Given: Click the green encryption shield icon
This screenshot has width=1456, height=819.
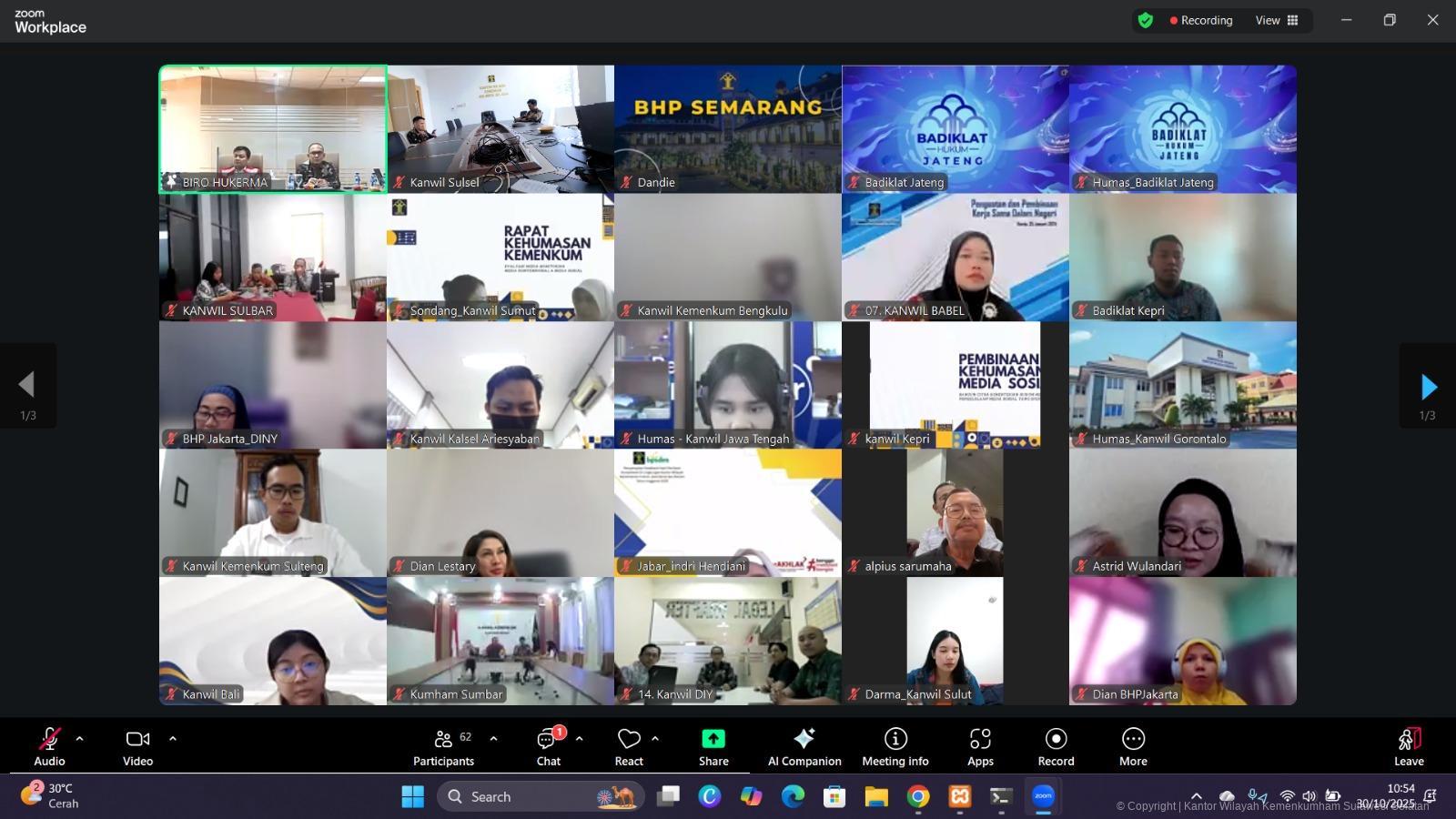Looking at the screenshot, I should (1146, 20).
